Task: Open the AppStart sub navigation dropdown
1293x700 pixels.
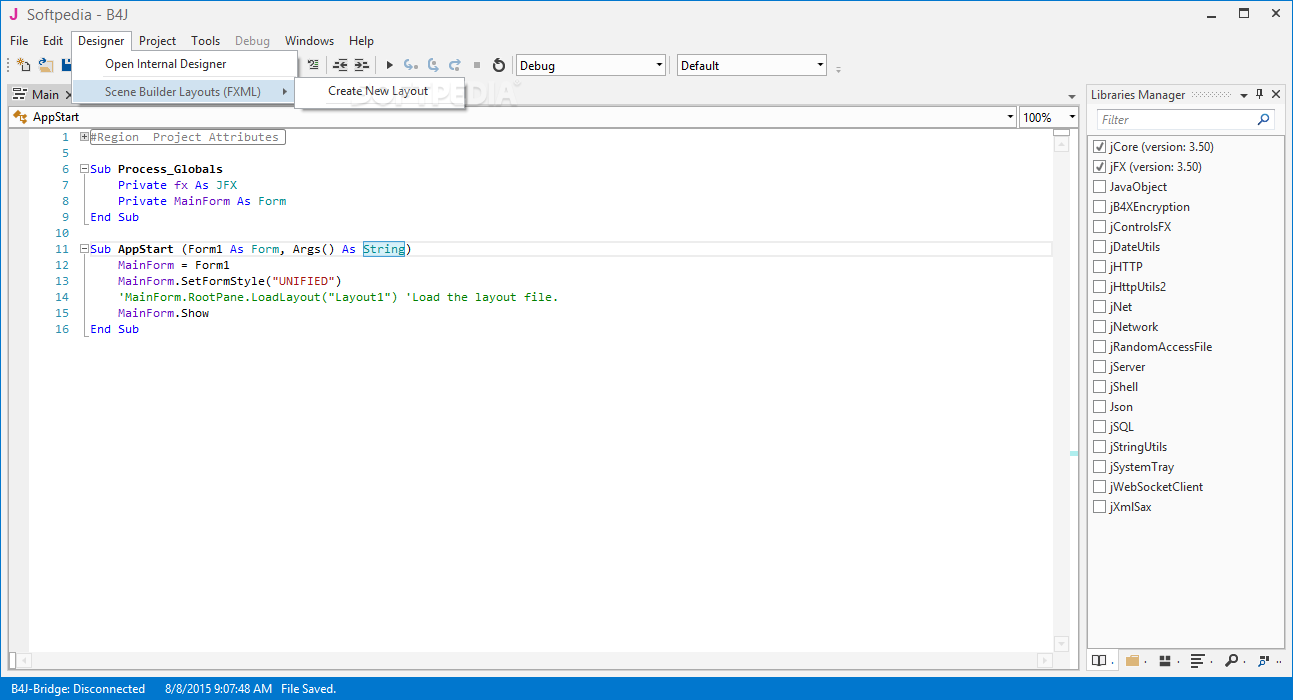Action: click(1010, 117)
